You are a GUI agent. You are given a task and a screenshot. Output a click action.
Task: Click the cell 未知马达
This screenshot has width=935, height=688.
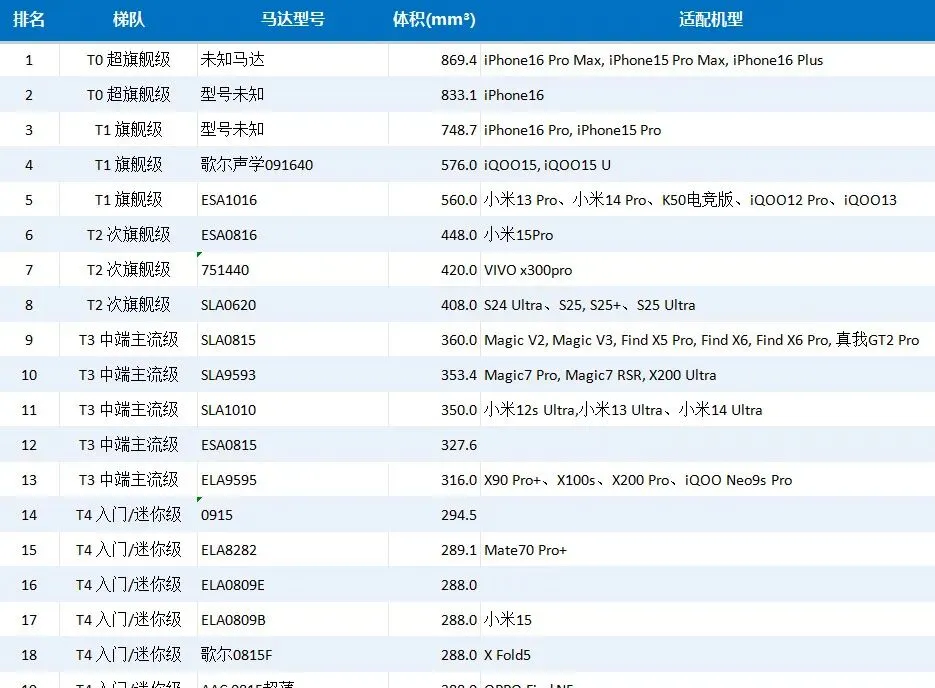233,60
